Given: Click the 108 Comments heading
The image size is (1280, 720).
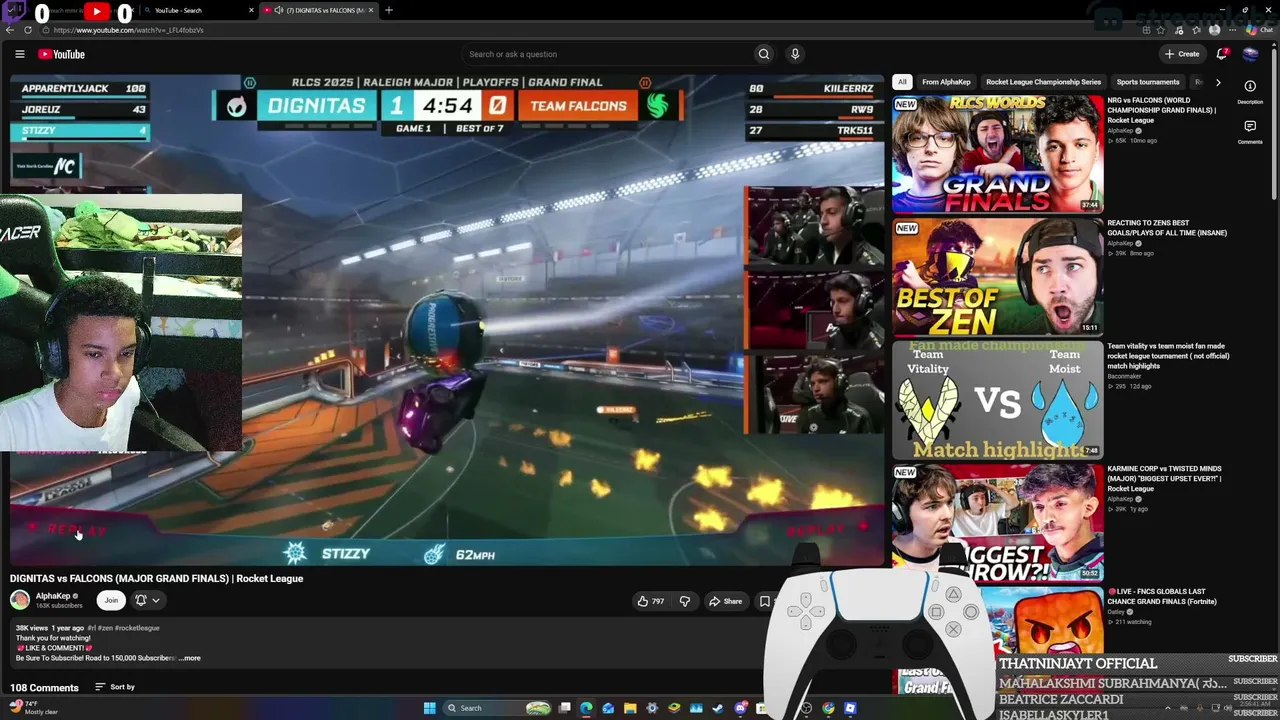Looking at the screenshot, I should click(44, 688).
